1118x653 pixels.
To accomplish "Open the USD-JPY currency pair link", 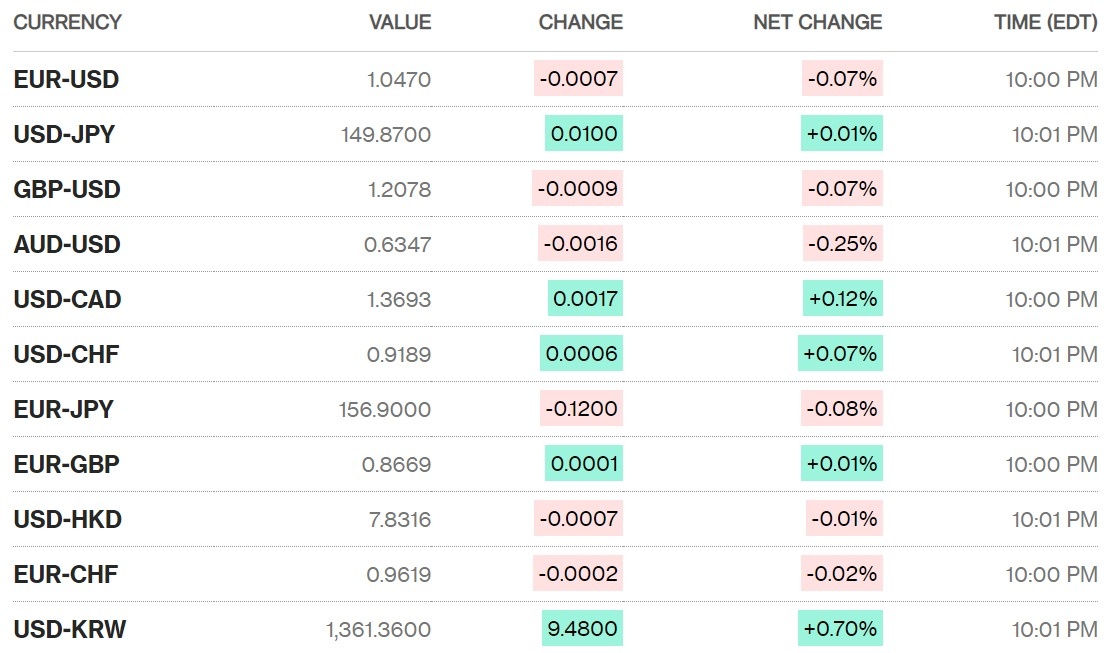I will tap(64, 134).
